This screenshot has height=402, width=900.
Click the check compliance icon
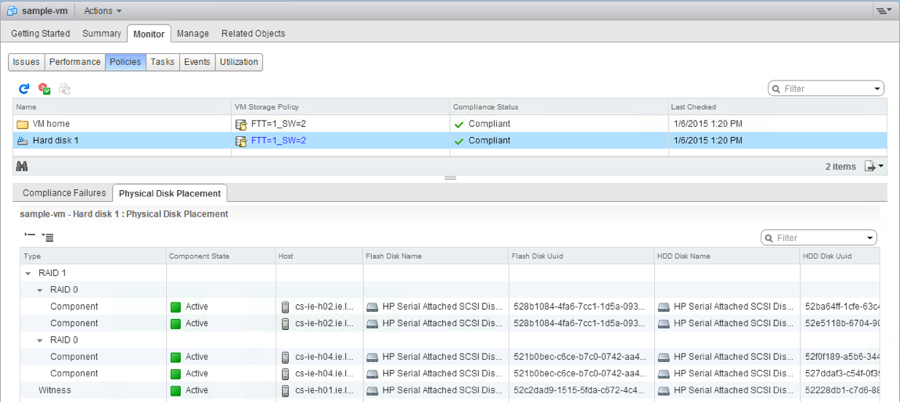click(x=44, y=89)
